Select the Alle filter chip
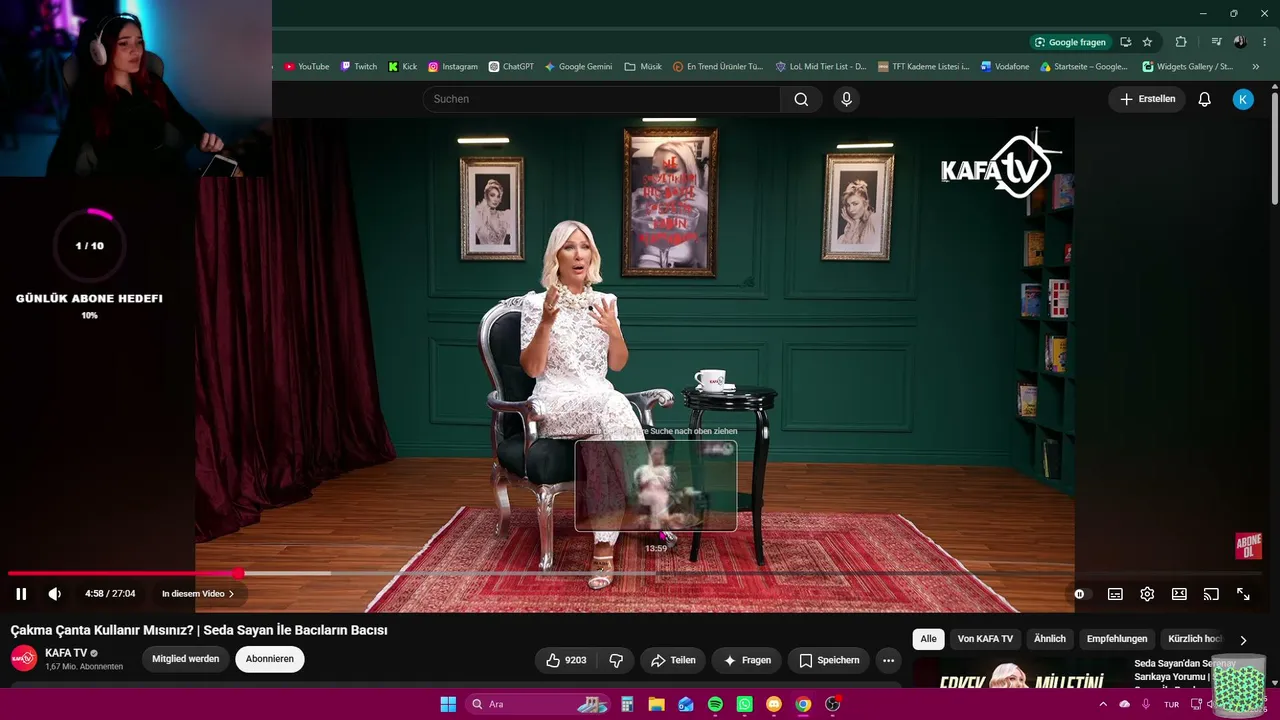This screenshot has width=1280, height=720. (929, 639)
